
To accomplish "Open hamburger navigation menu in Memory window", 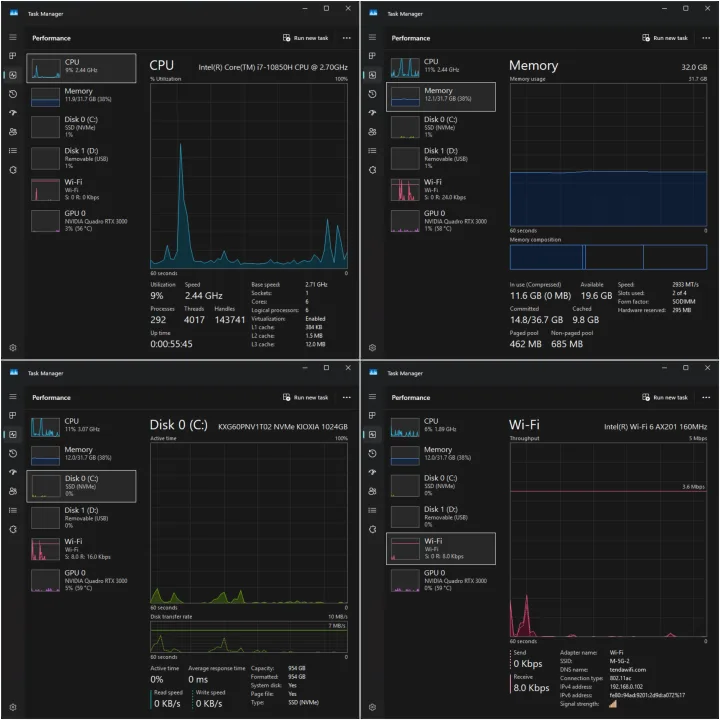I will click(372, 37).
